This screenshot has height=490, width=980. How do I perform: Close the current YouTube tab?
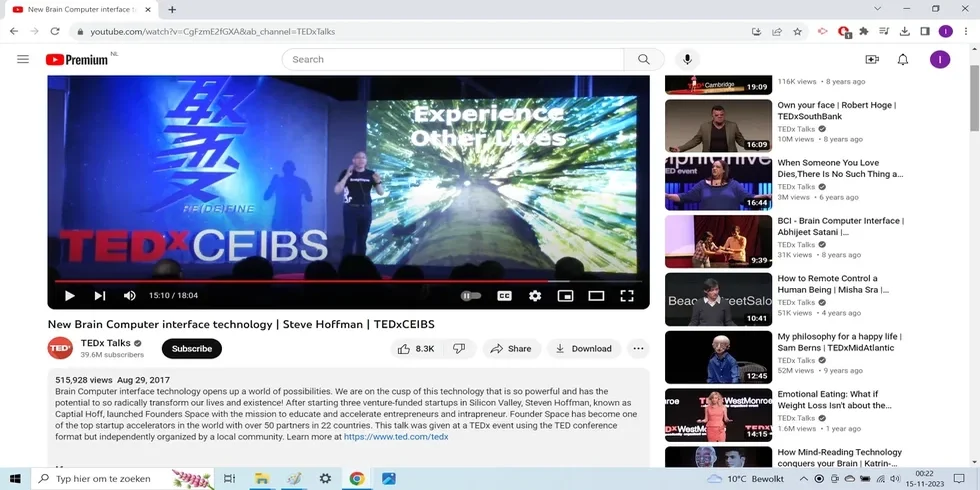tap(148, 9)
